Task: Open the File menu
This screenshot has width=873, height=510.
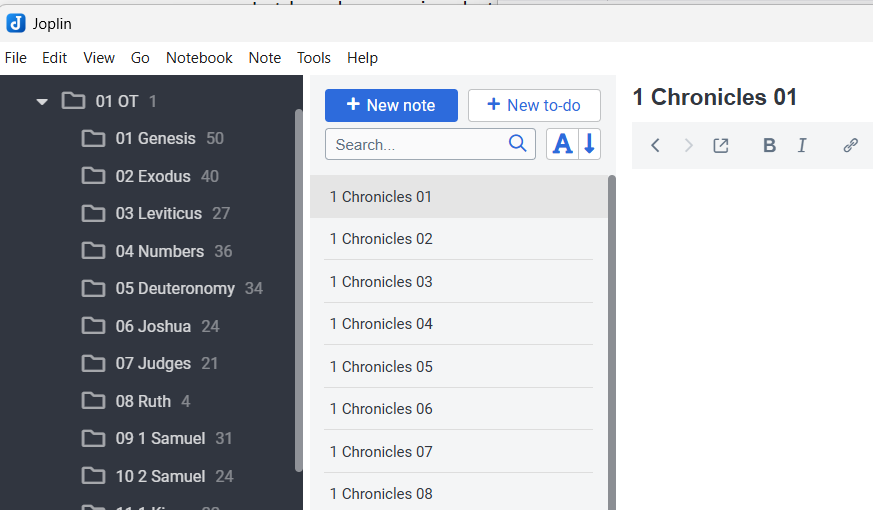Action: coord(16,58)
